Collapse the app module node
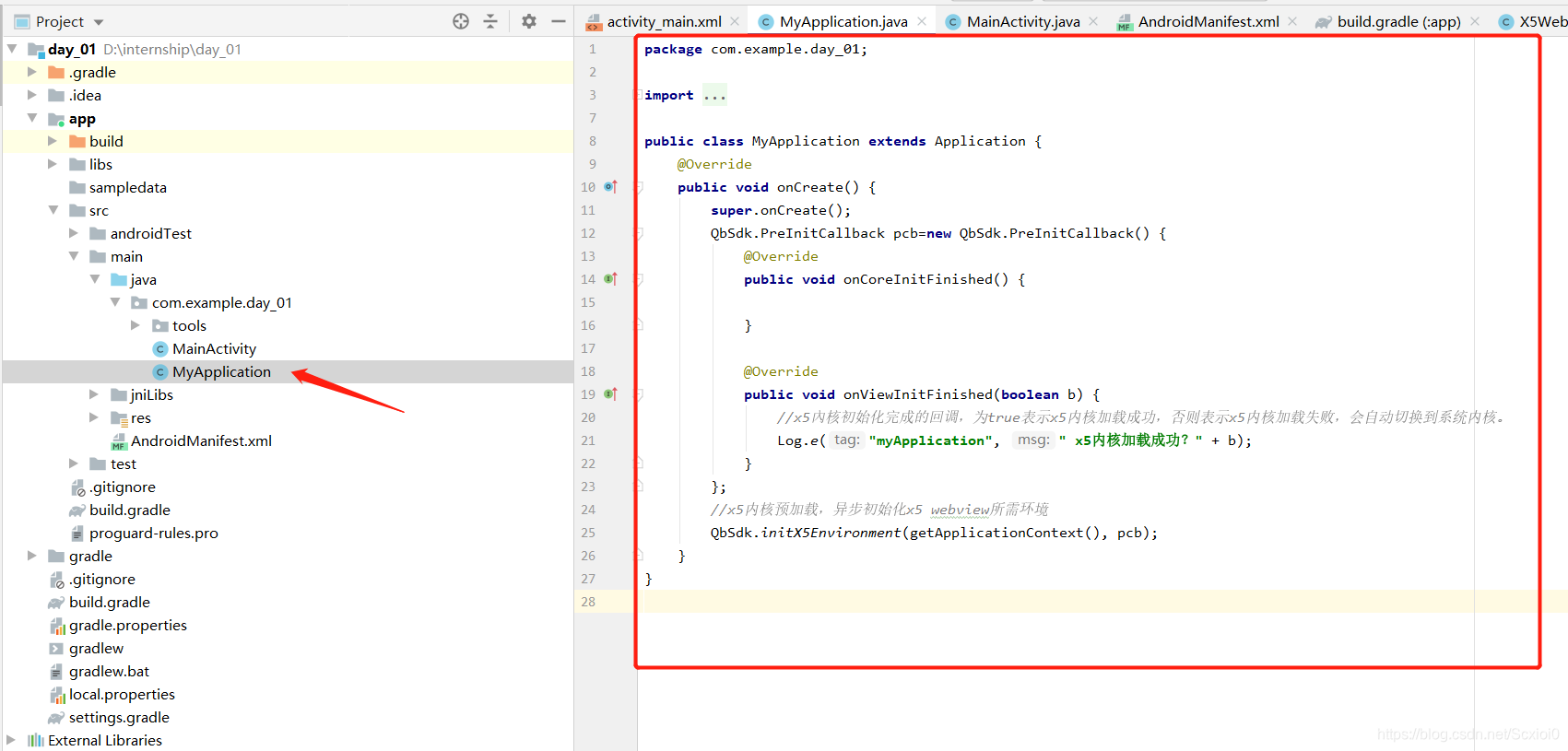 pos(32,118)
